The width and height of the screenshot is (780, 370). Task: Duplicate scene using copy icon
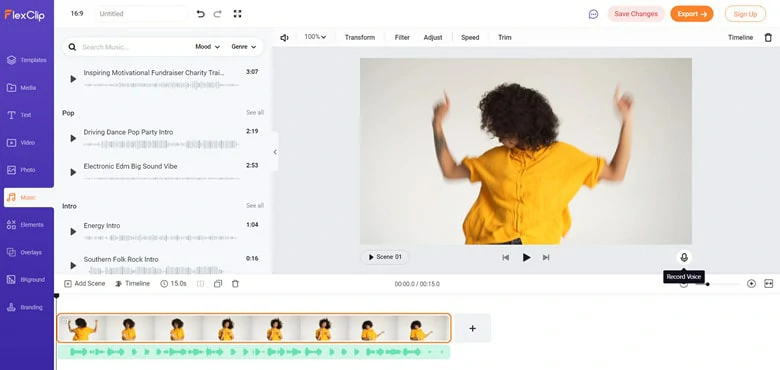pos(218,284)
